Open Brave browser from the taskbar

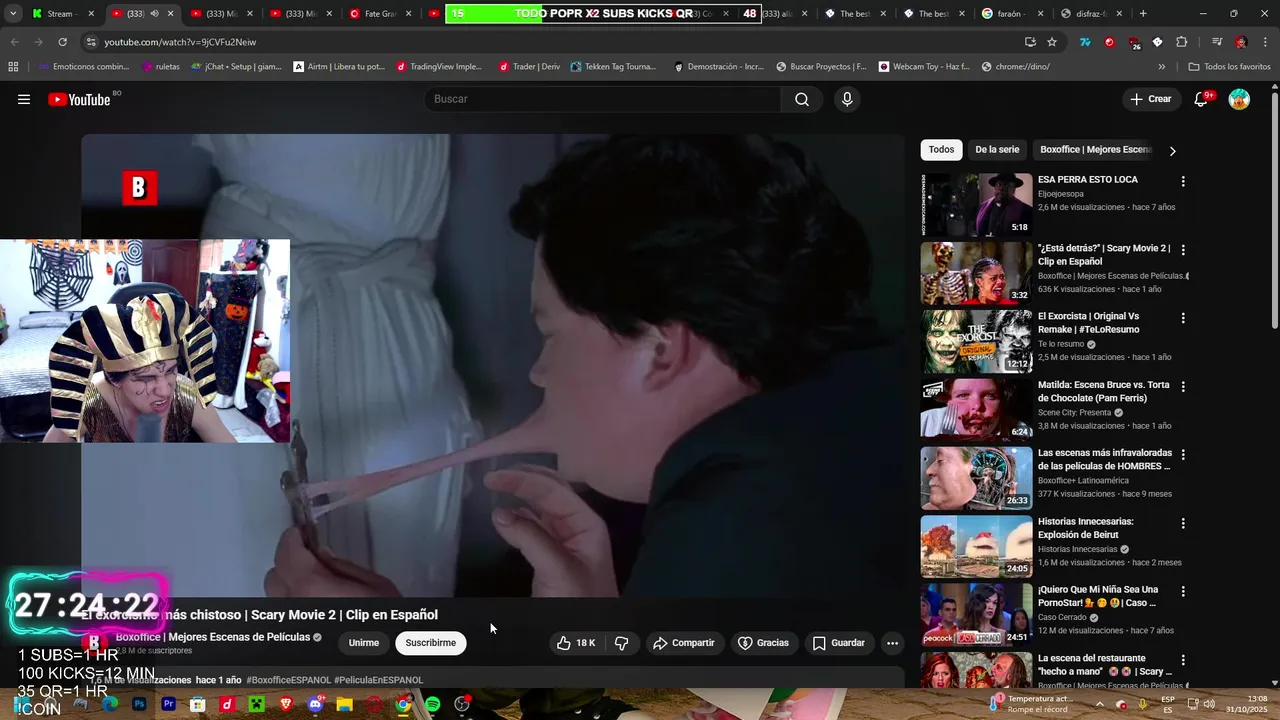click(286, 704)
